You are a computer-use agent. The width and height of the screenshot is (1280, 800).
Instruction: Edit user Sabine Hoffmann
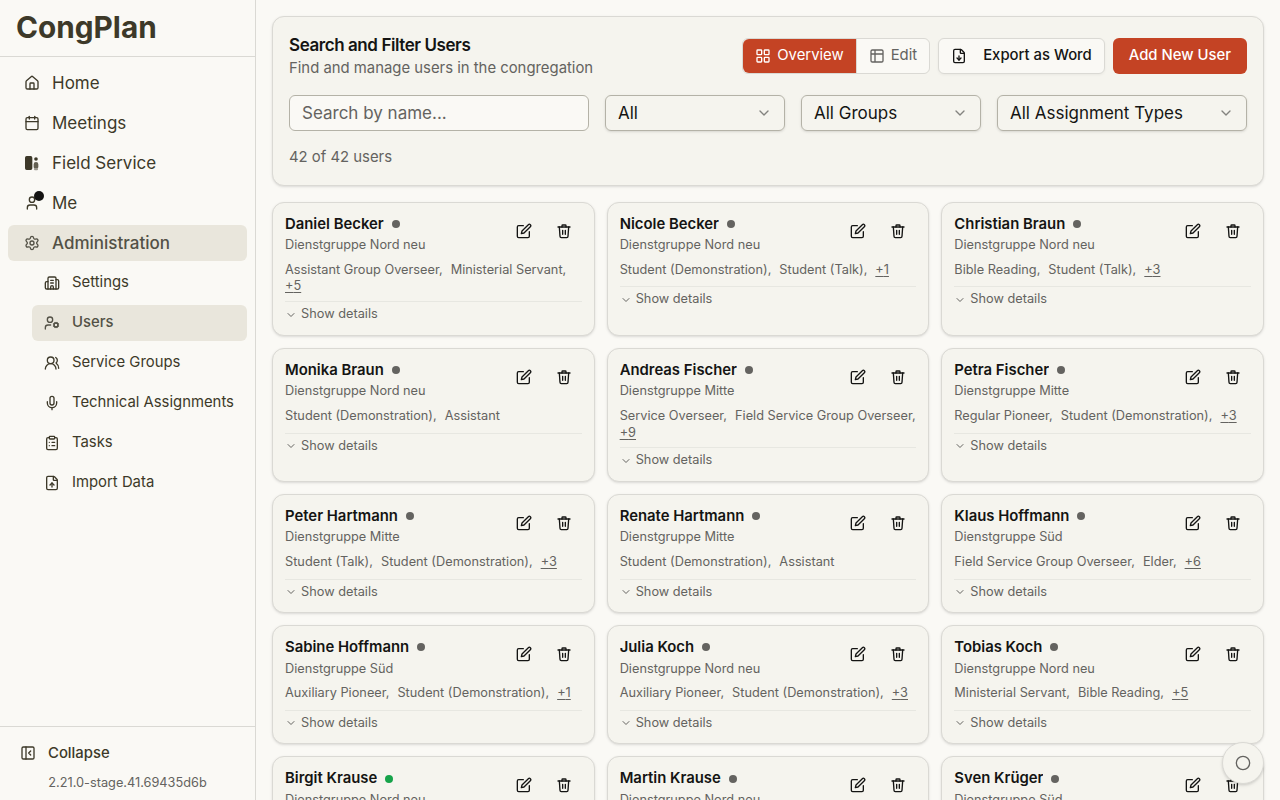pos(524,654)
